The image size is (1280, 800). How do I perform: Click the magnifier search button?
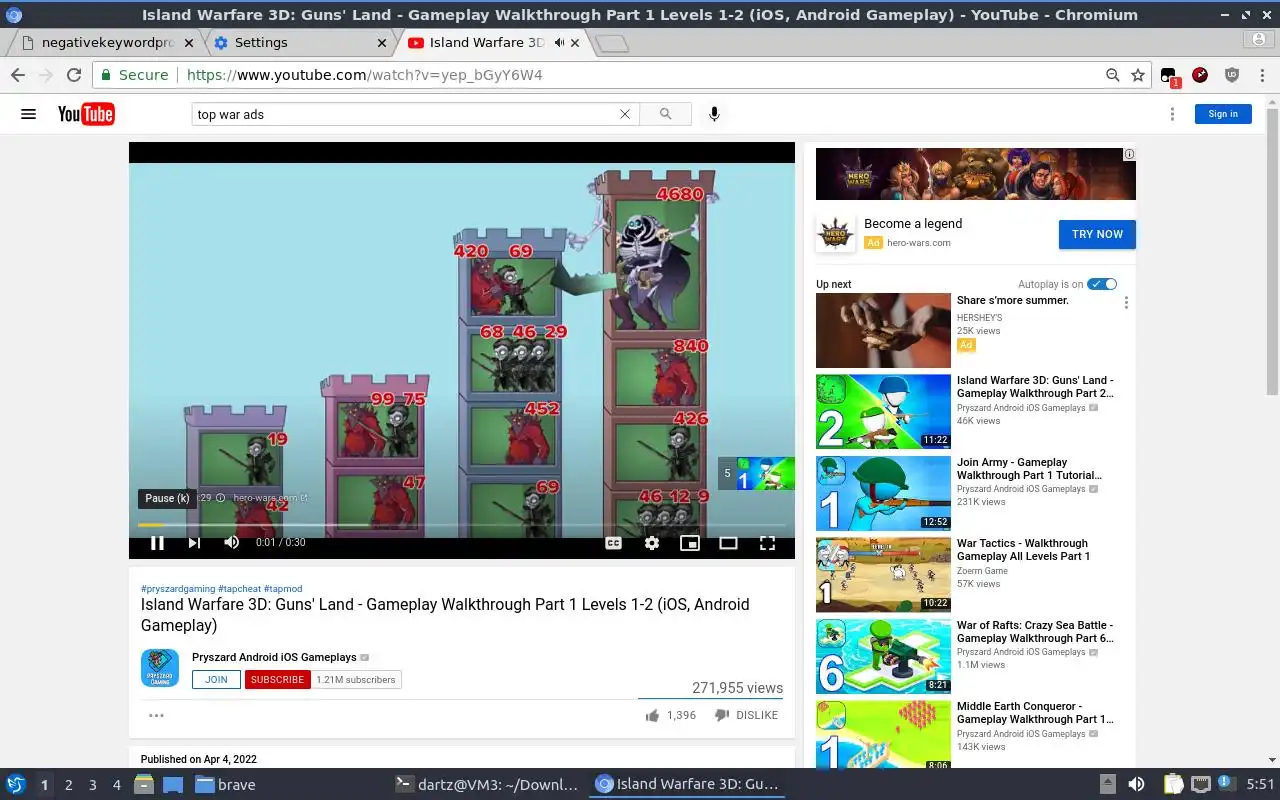[x=665, y=114]
